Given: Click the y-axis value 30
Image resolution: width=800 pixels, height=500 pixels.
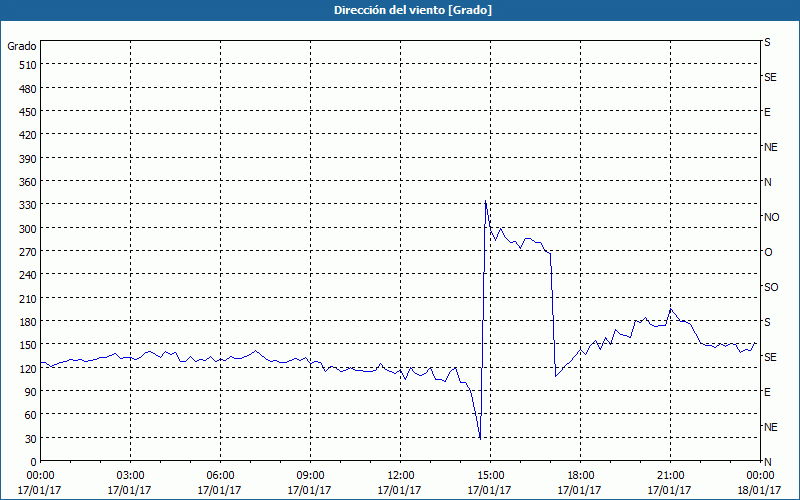Looking at the screenshot, I should coord(31,439).
